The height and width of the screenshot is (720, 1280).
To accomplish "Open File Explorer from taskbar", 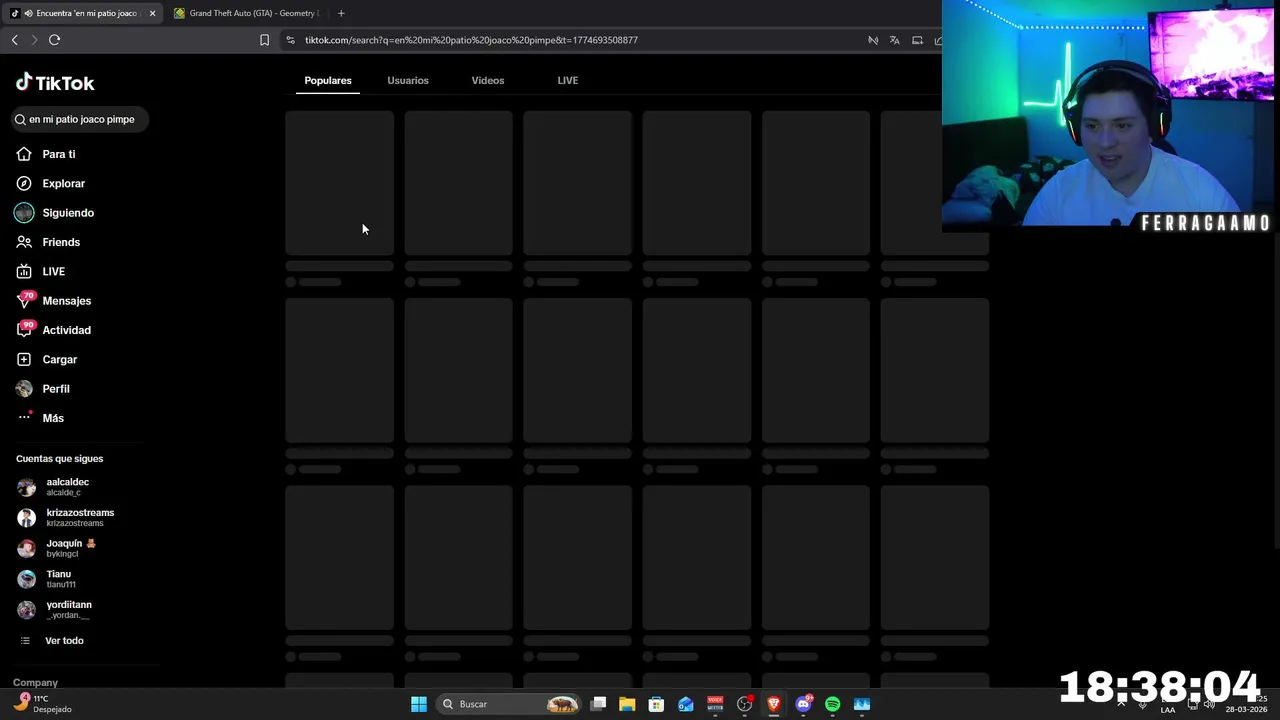I will [627, 704].
